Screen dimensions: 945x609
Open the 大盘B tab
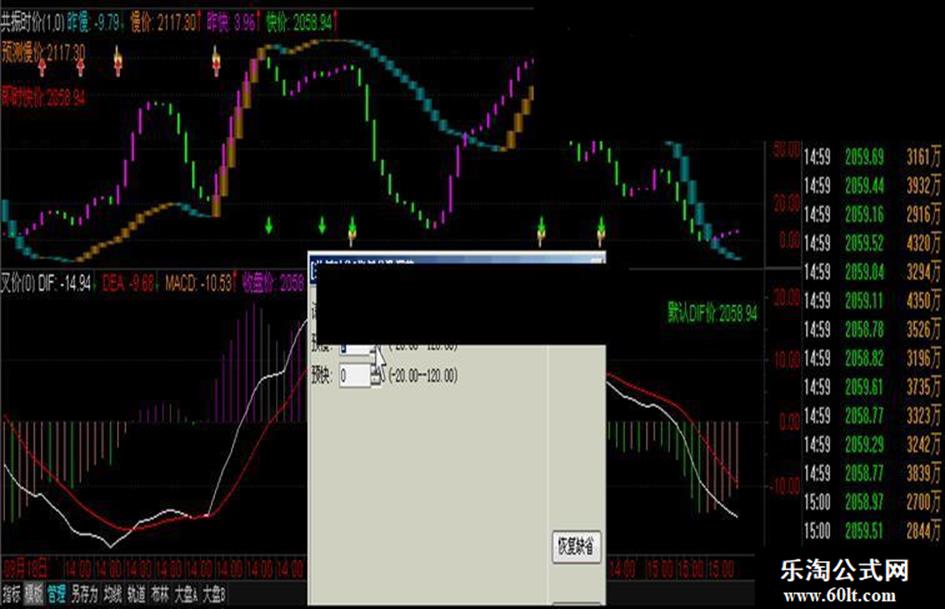213,595
